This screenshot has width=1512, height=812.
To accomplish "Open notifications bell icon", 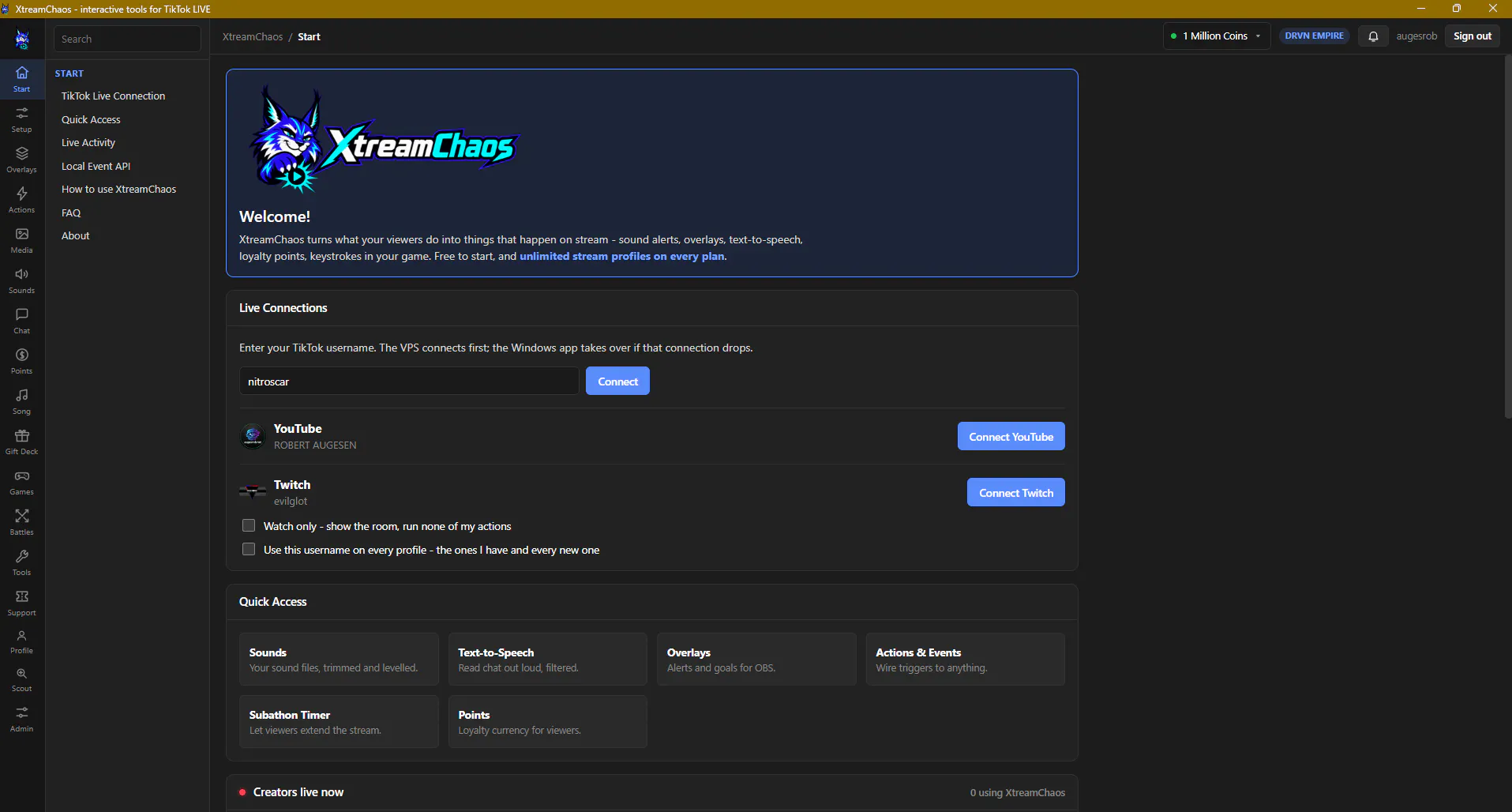I will pyautogui.click(x=1373, y=36).
